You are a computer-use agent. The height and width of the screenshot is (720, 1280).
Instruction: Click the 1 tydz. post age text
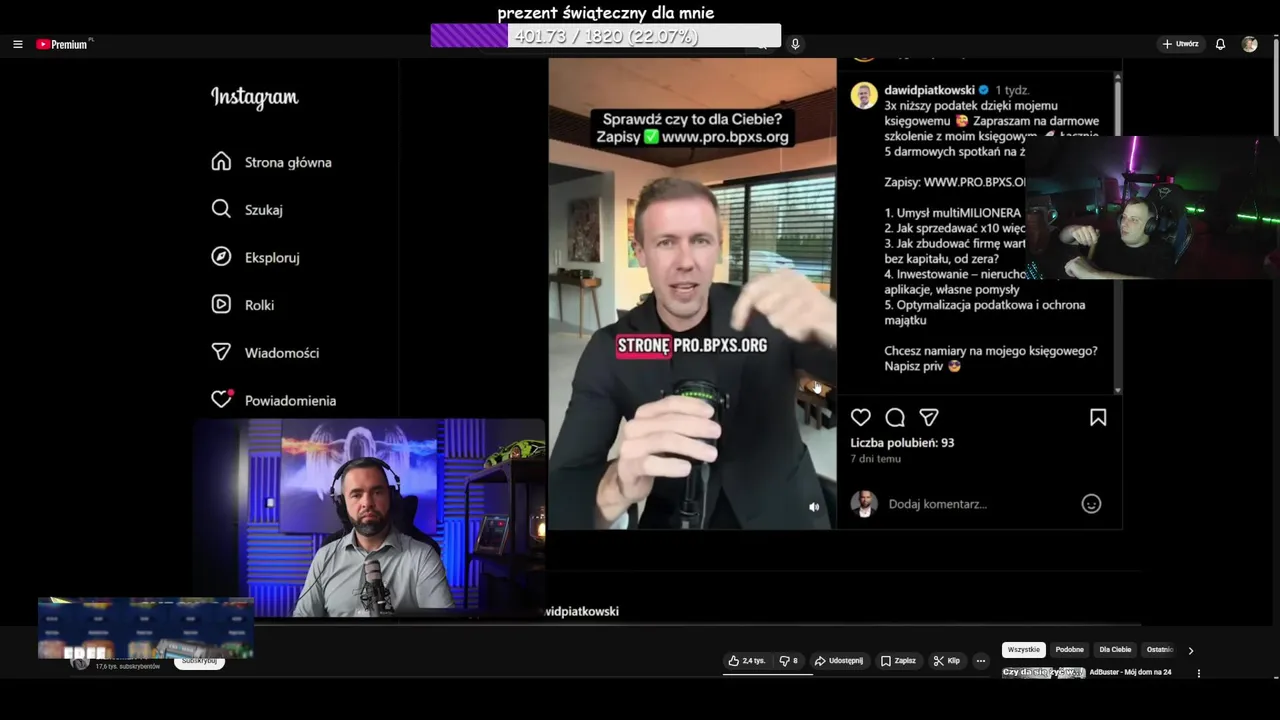coord(1012,90)
